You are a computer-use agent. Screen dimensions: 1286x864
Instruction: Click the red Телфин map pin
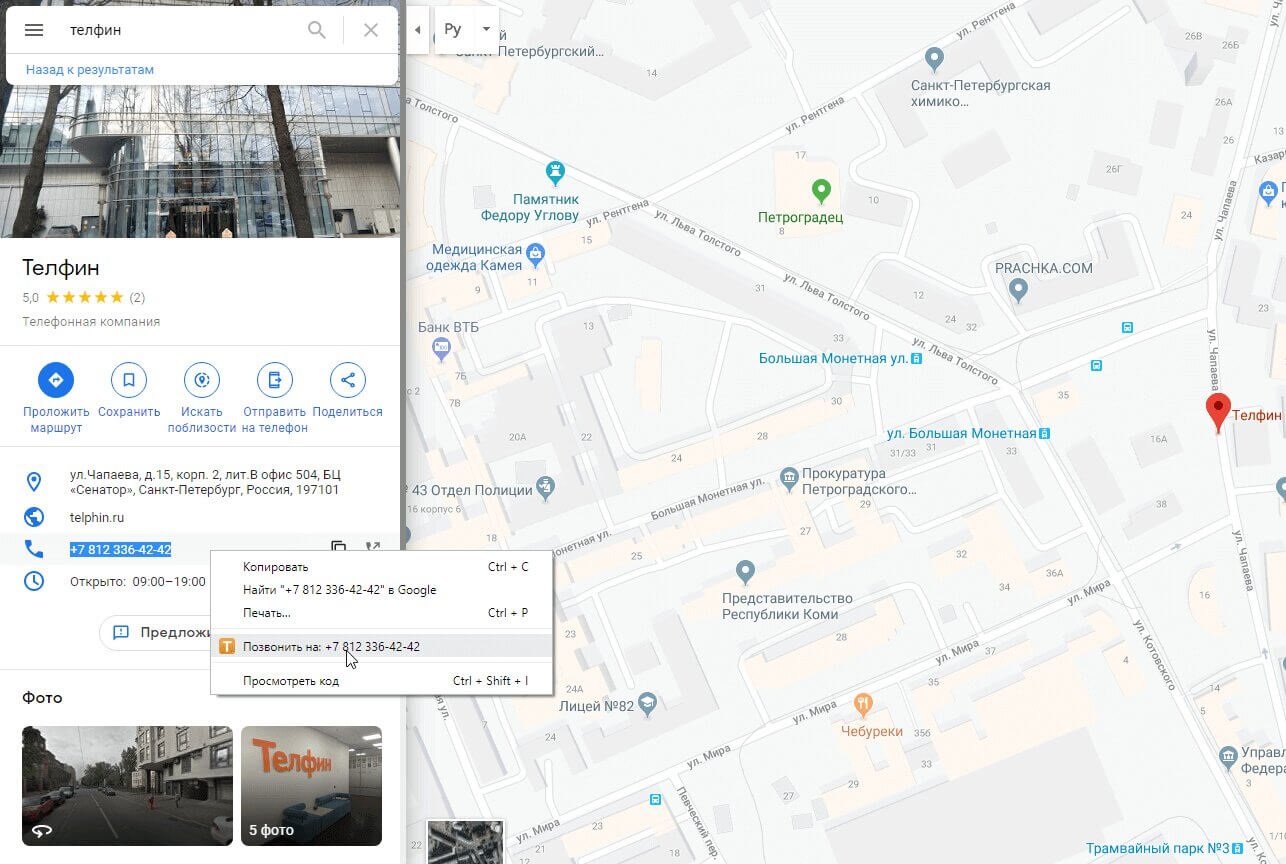[1217, 413]
